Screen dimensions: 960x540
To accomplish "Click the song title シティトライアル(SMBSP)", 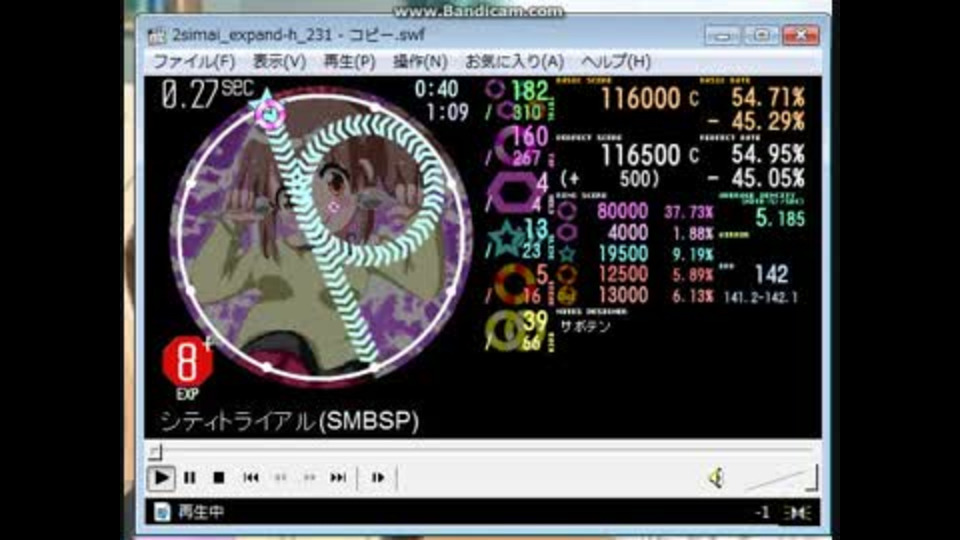I will tap(290, 421).
